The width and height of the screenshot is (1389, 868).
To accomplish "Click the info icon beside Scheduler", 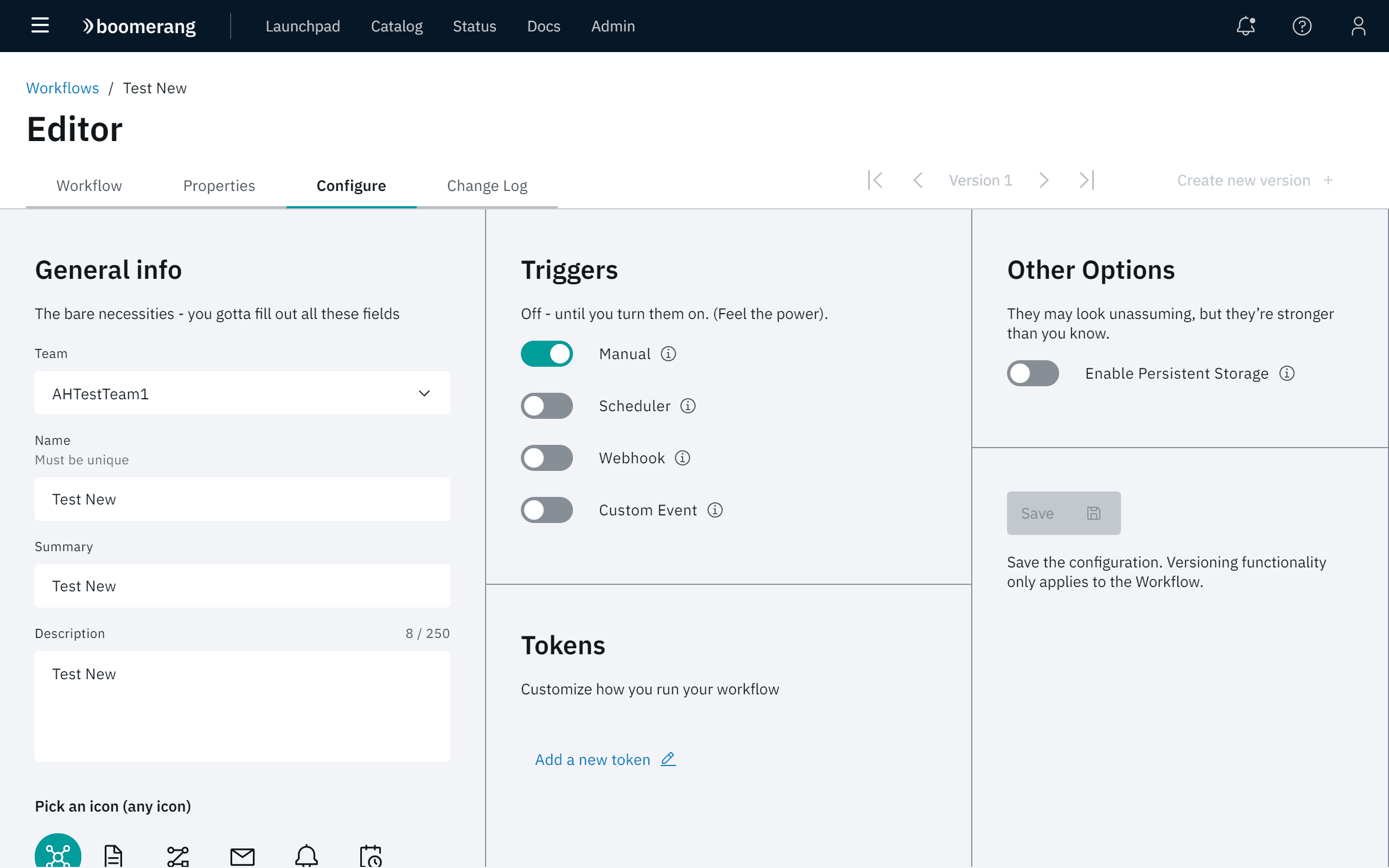I will (687, 406).
